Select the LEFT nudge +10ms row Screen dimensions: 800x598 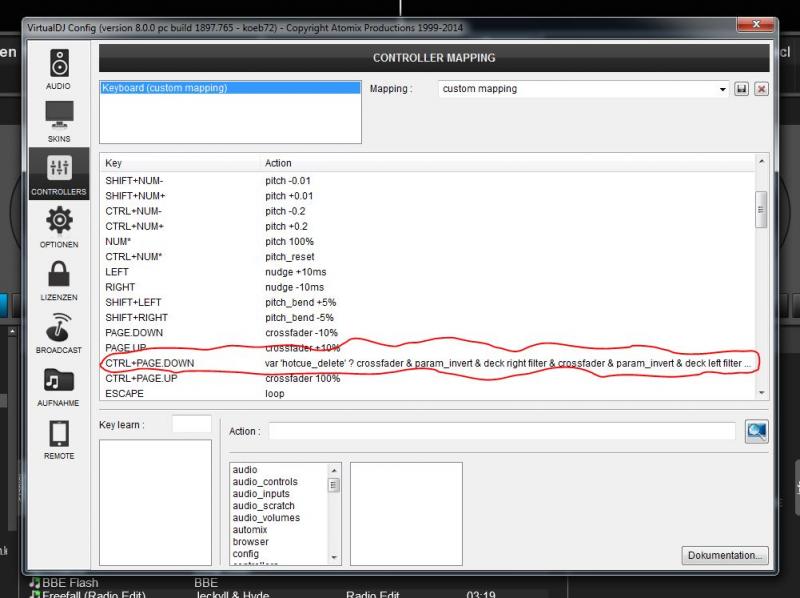coord(428,272)
